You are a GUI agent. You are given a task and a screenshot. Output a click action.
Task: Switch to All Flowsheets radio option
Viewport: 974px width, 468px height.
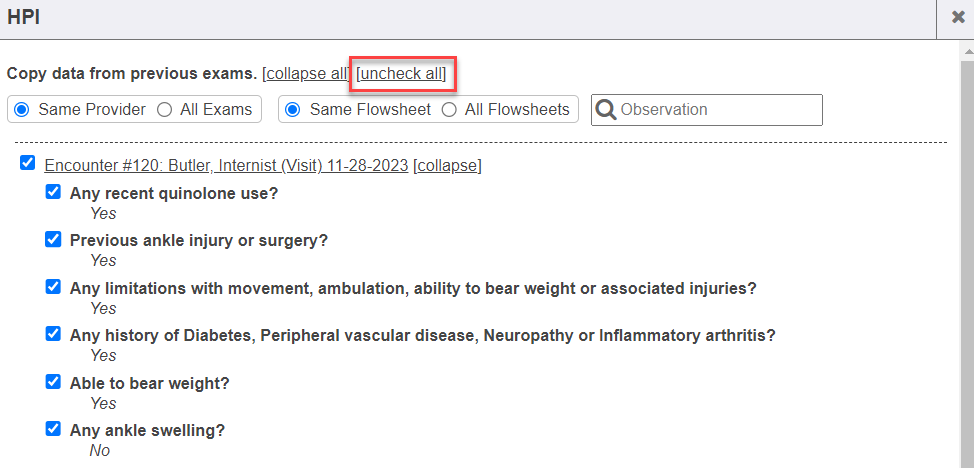pyautogui.click(x=449, y=109)
